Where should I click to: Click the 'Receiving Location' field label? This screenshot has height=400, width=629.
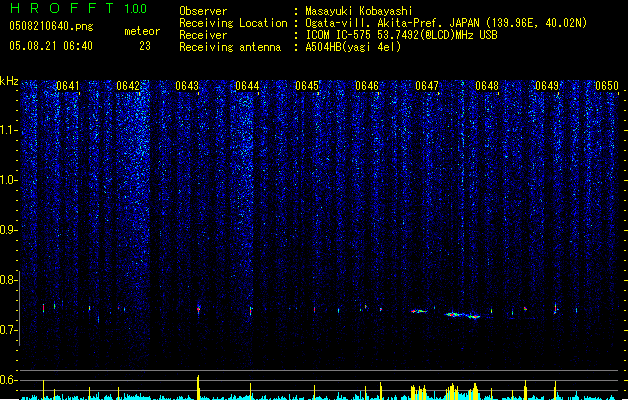(233, 23)
